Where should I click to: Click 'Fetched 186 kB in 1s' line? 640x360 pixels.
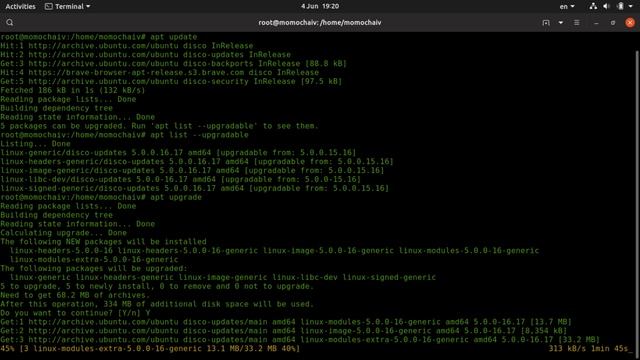tap(73, 90)
